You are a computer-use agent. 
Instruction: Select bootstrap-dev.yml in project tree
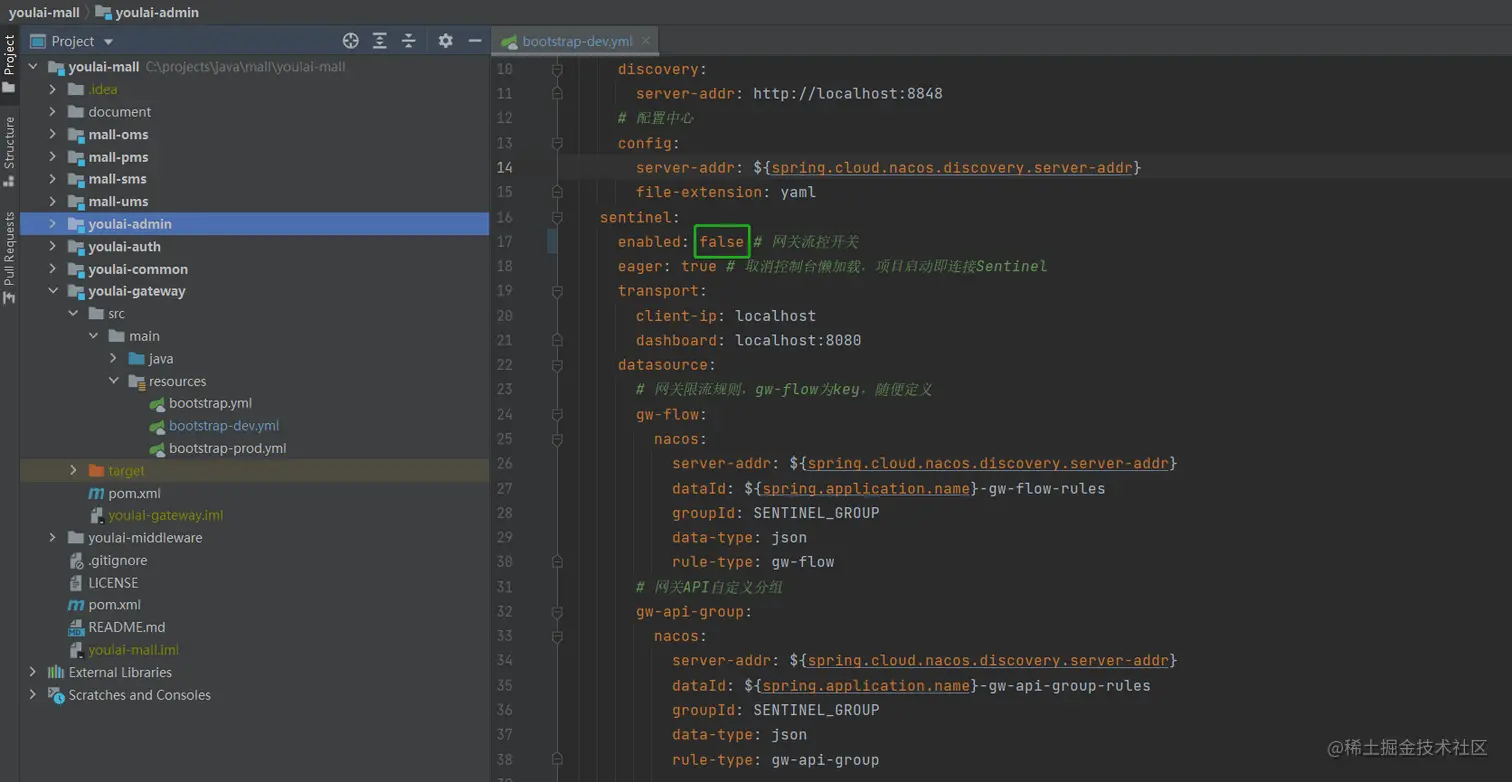coord(224,425)
